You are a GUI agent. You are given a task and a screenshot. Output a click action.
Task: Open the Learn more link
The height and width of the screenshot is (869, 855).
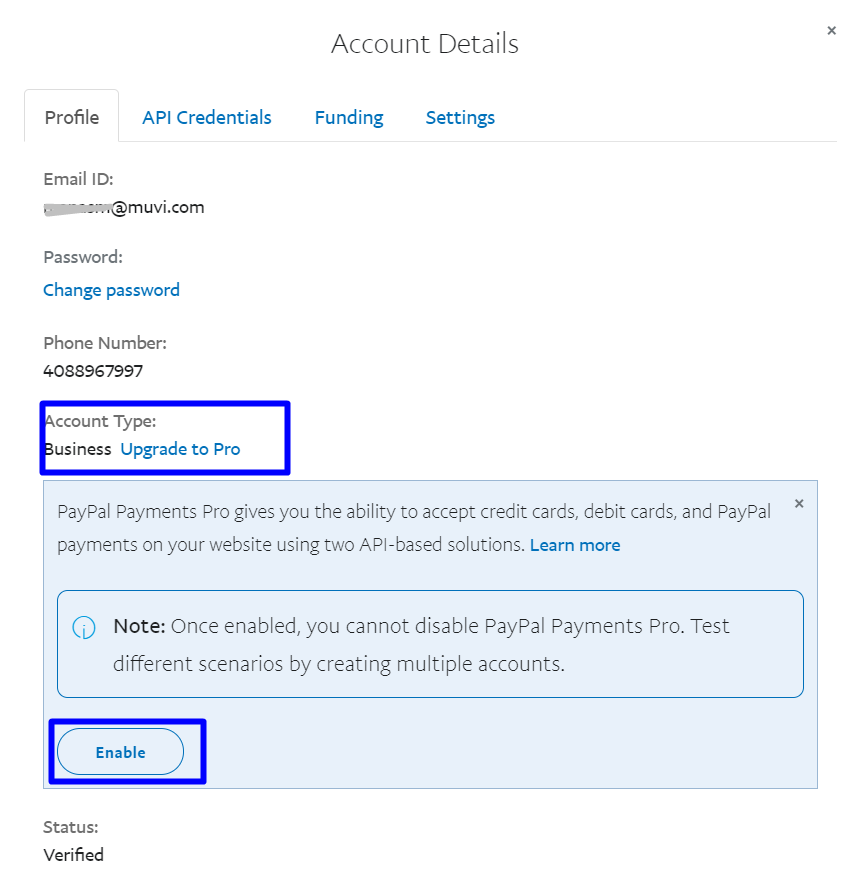575,545
